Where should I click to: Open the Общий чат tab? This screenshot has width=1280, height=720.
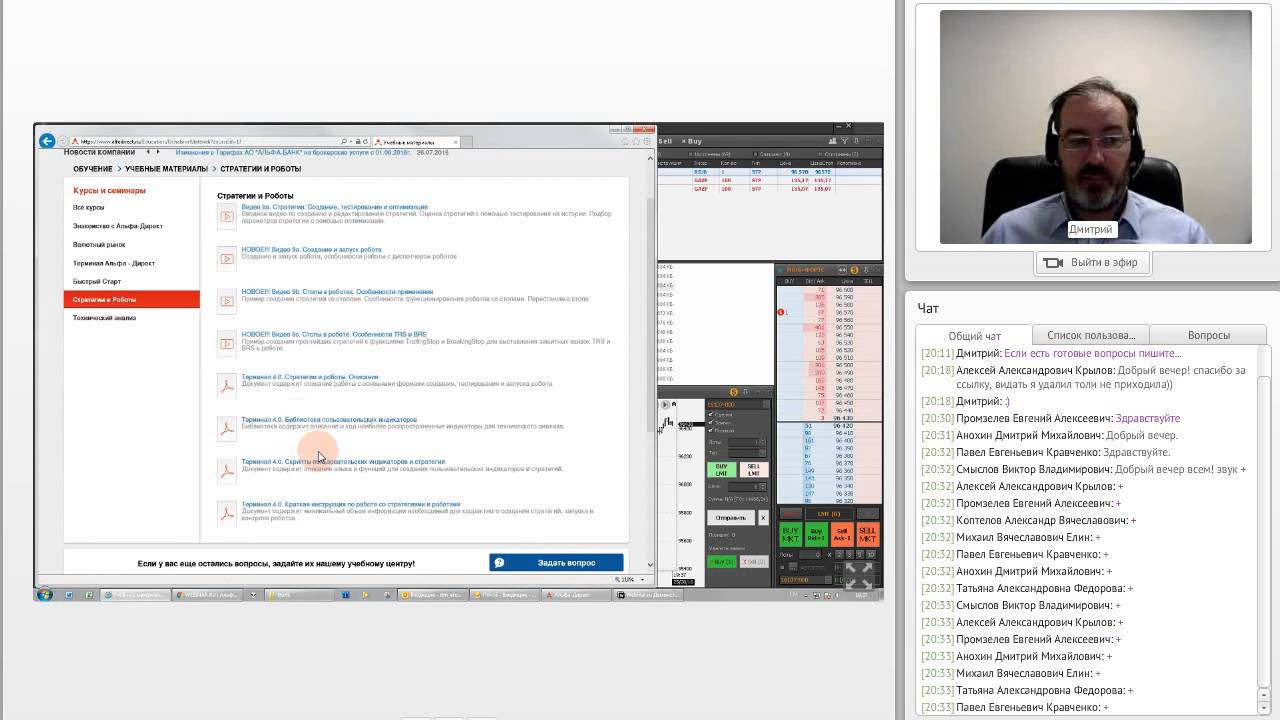pos(974,336)
